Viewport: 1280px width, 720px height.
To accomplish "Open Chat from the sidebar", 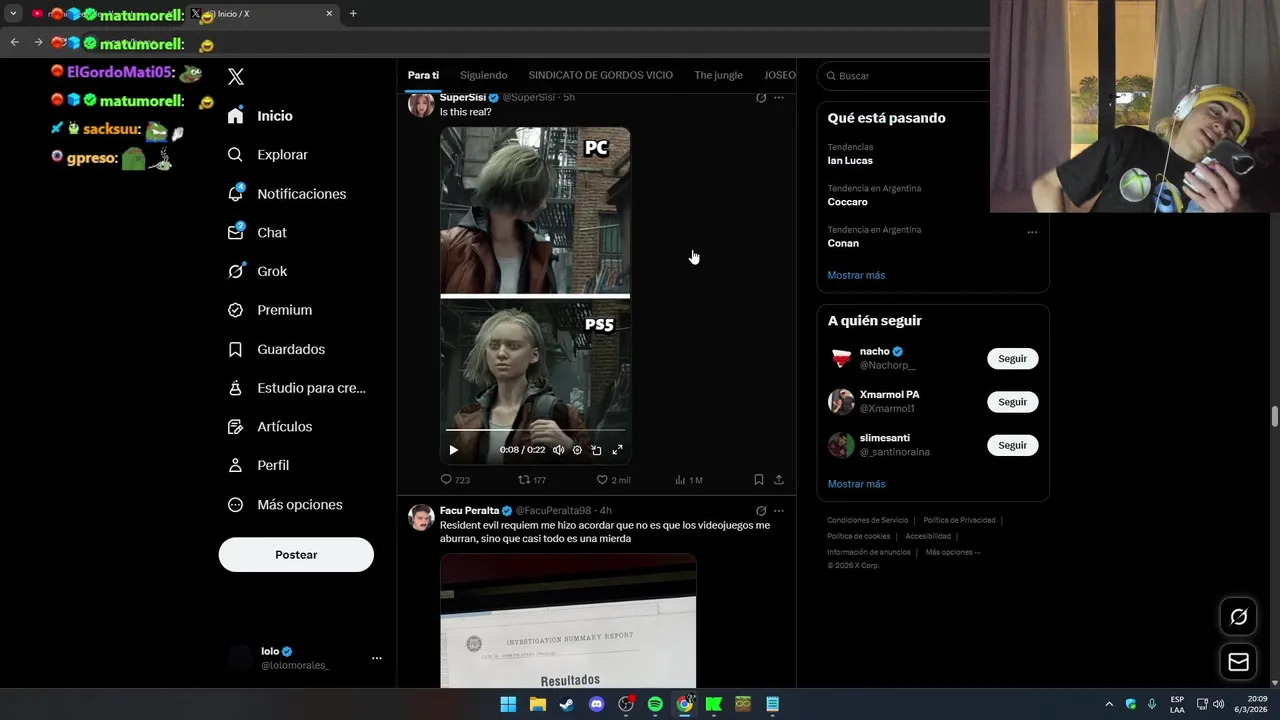I will [x=257, y=232].
